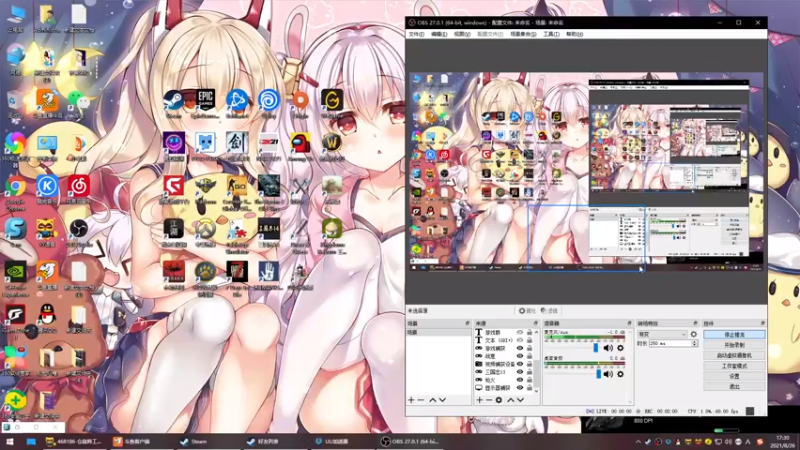Open Steam desktop shortcut
This screenshot has width=800, height=450.
point(174,100)
